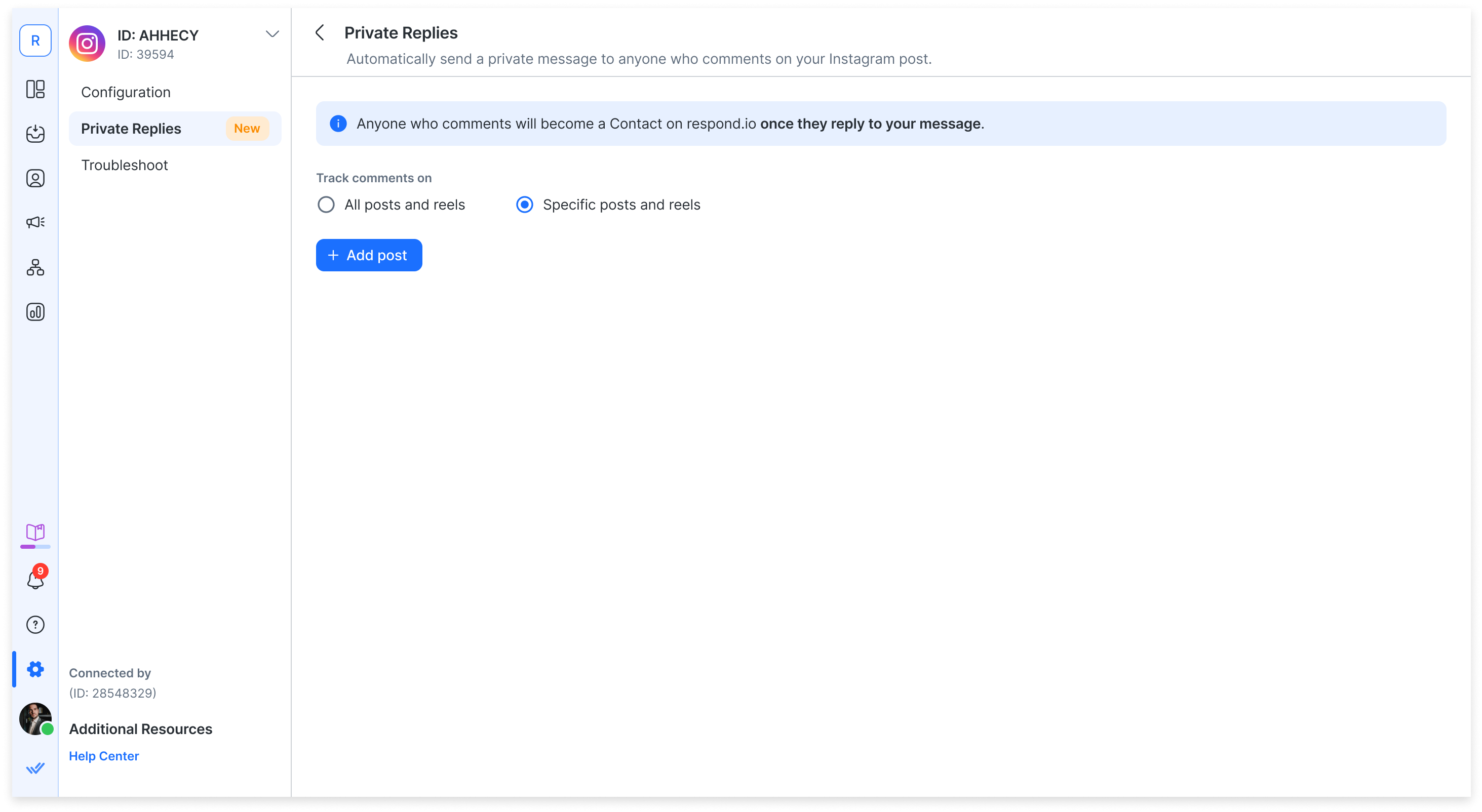Go to the Contacts icon
This screenshot has height=812, width=1482.
point(35,178)
